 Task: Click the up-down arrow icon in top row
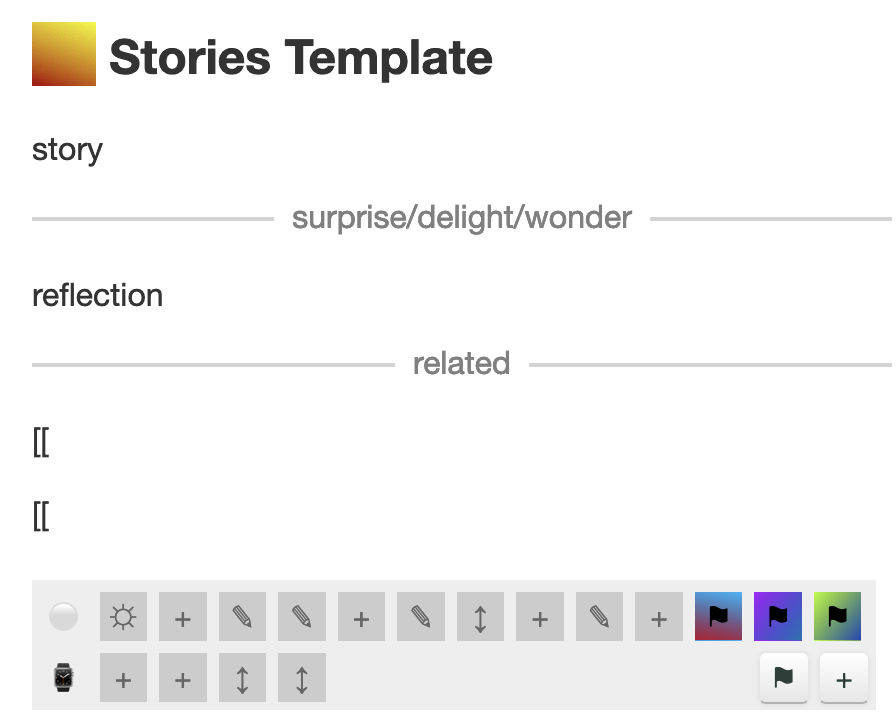480,617
